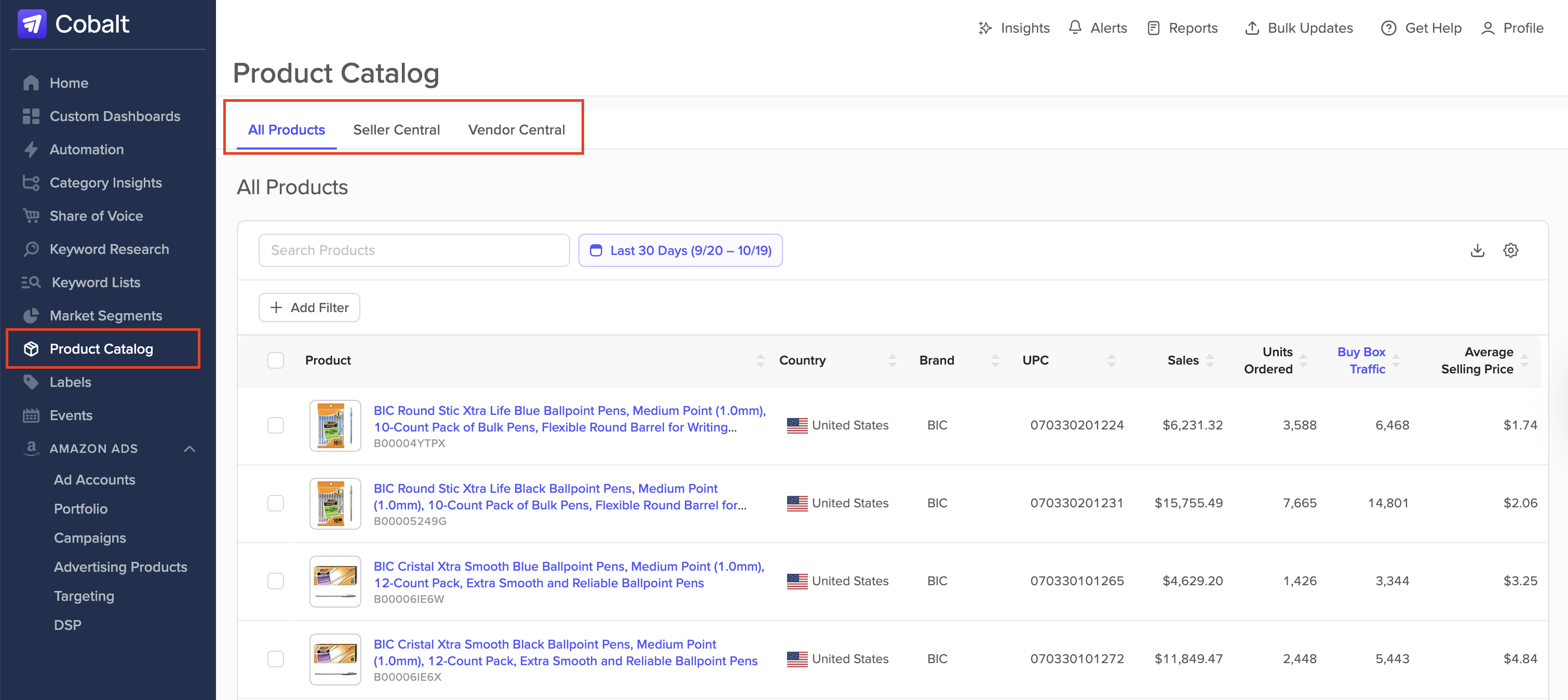Click the United States flag for B00004YTPX
The image size is (1568, 700).
(x=797, y=425)
